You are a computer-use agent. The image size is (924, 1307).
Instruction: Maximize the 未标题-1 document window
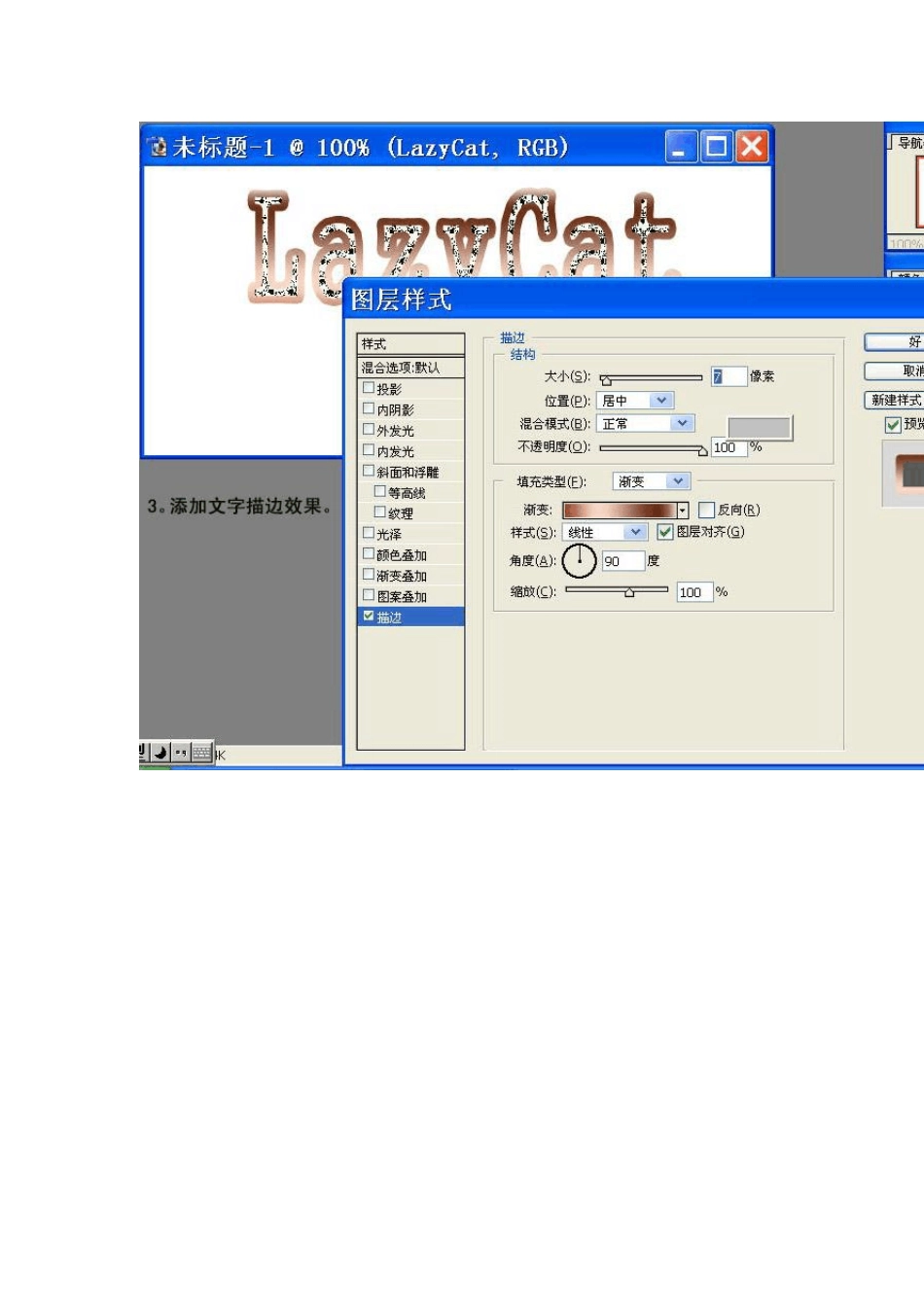click(717, 148)
